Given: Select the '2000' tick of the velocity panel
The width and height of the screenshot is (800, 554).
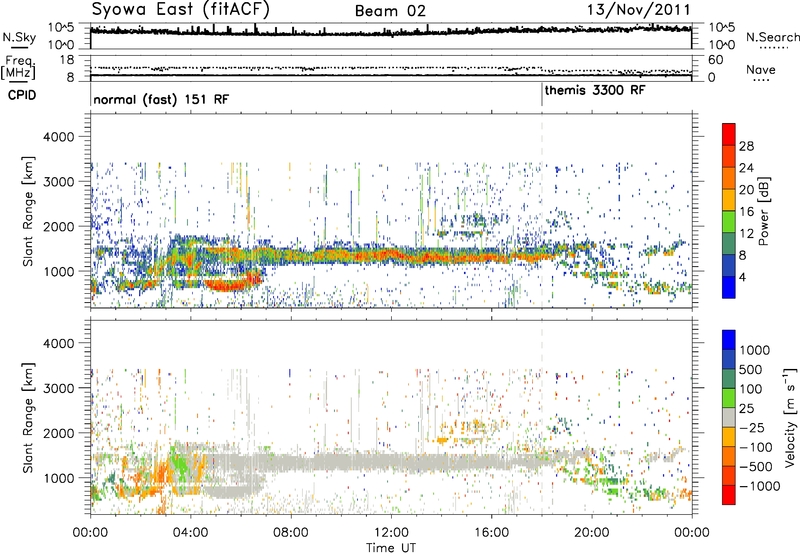Looking at the screenshot, I should click(61, 433).
